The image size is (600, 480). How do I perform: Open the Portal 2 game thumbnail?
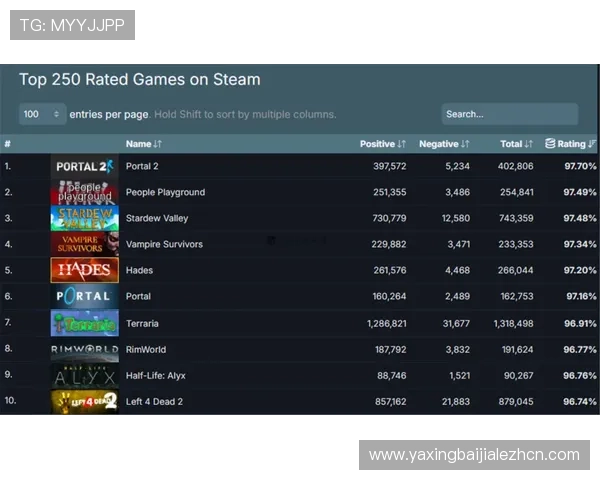tap(85, 166)
